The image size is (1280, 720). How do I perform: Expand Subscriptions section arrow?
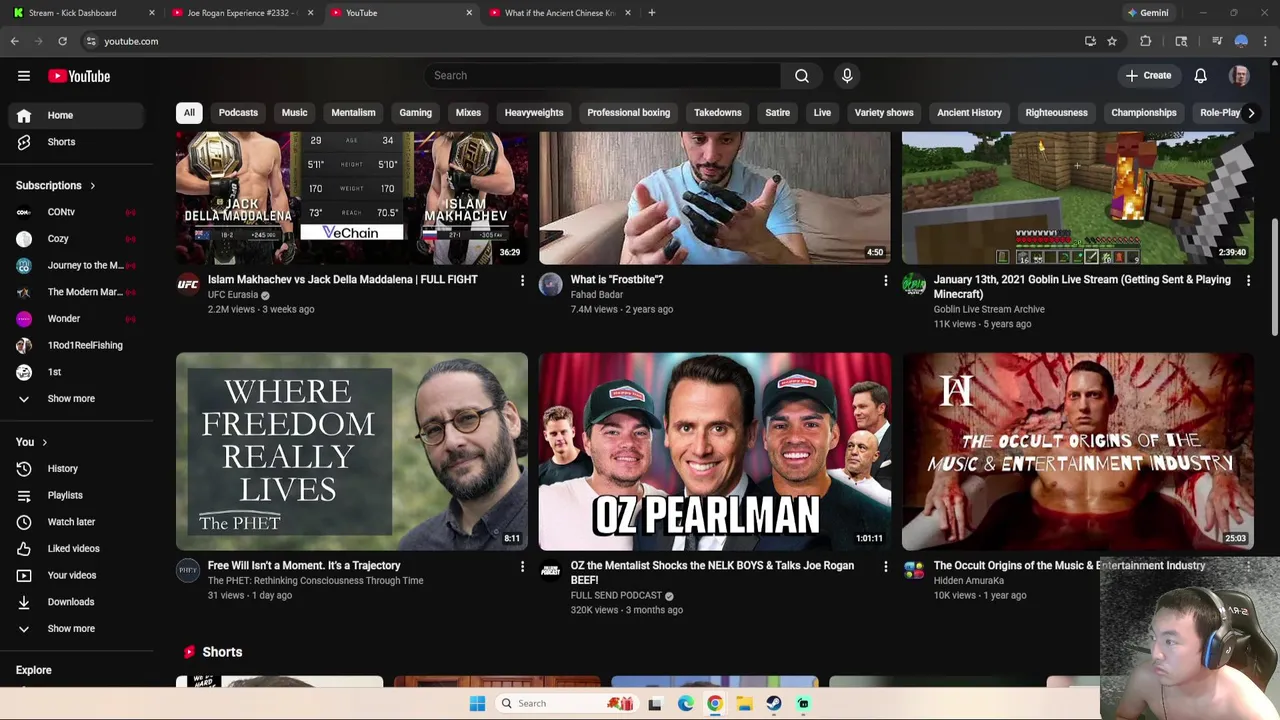tap(92, 186)
